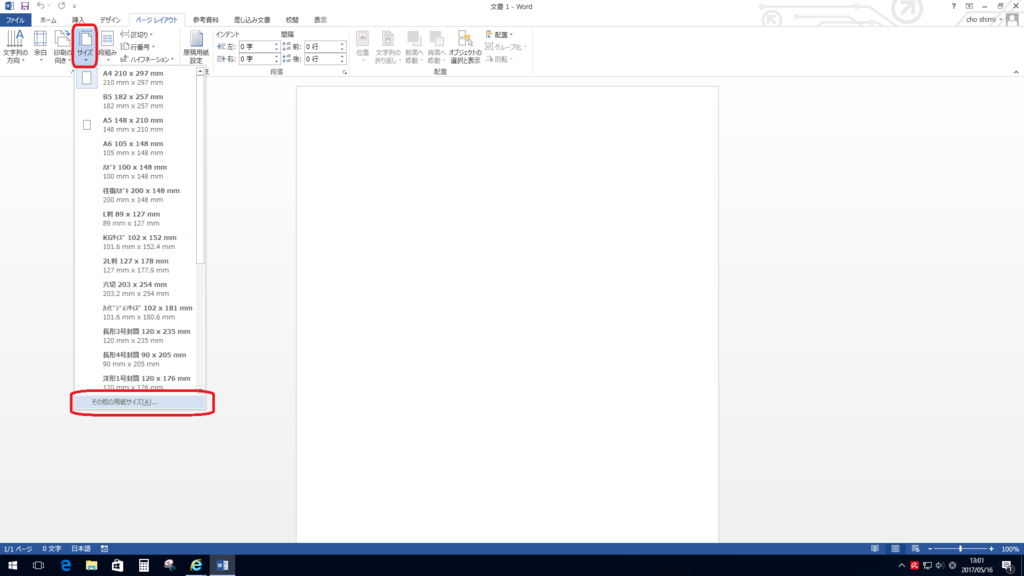
Task: Open the 配置 align dropdown
Action: click(500, 35)
